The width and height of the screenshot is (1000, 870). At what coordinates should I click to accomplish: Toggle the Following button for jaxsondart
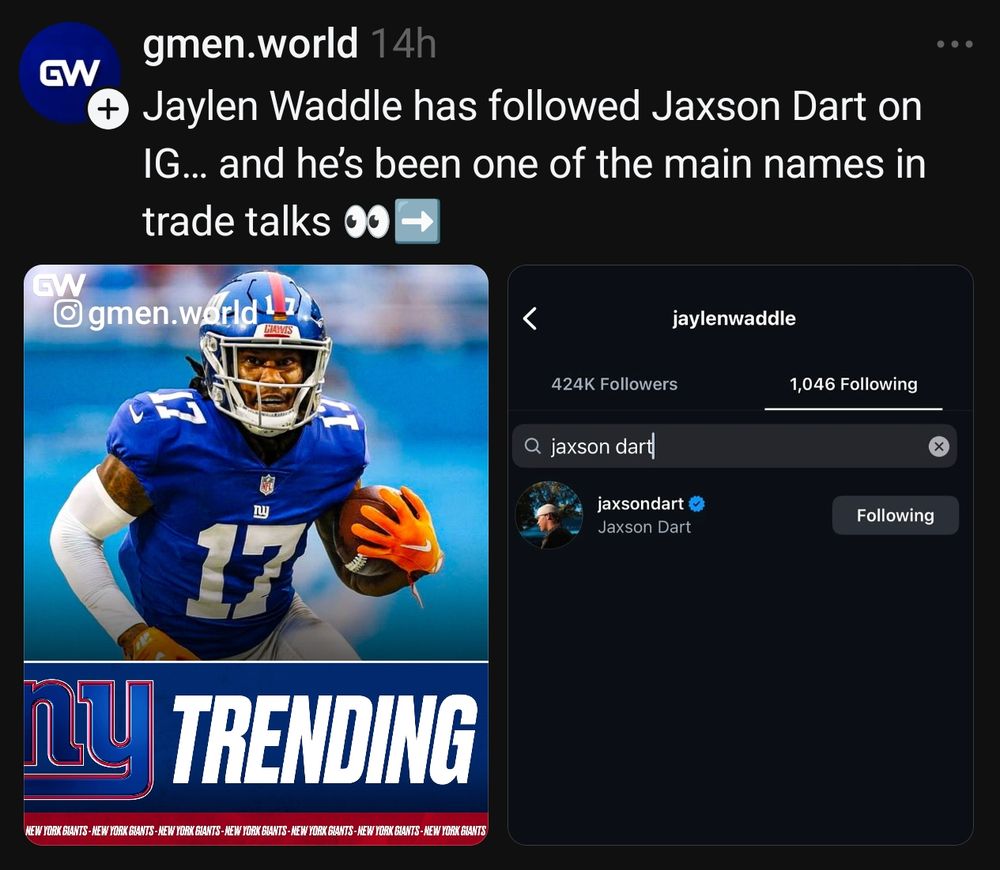tap(895, 515)
